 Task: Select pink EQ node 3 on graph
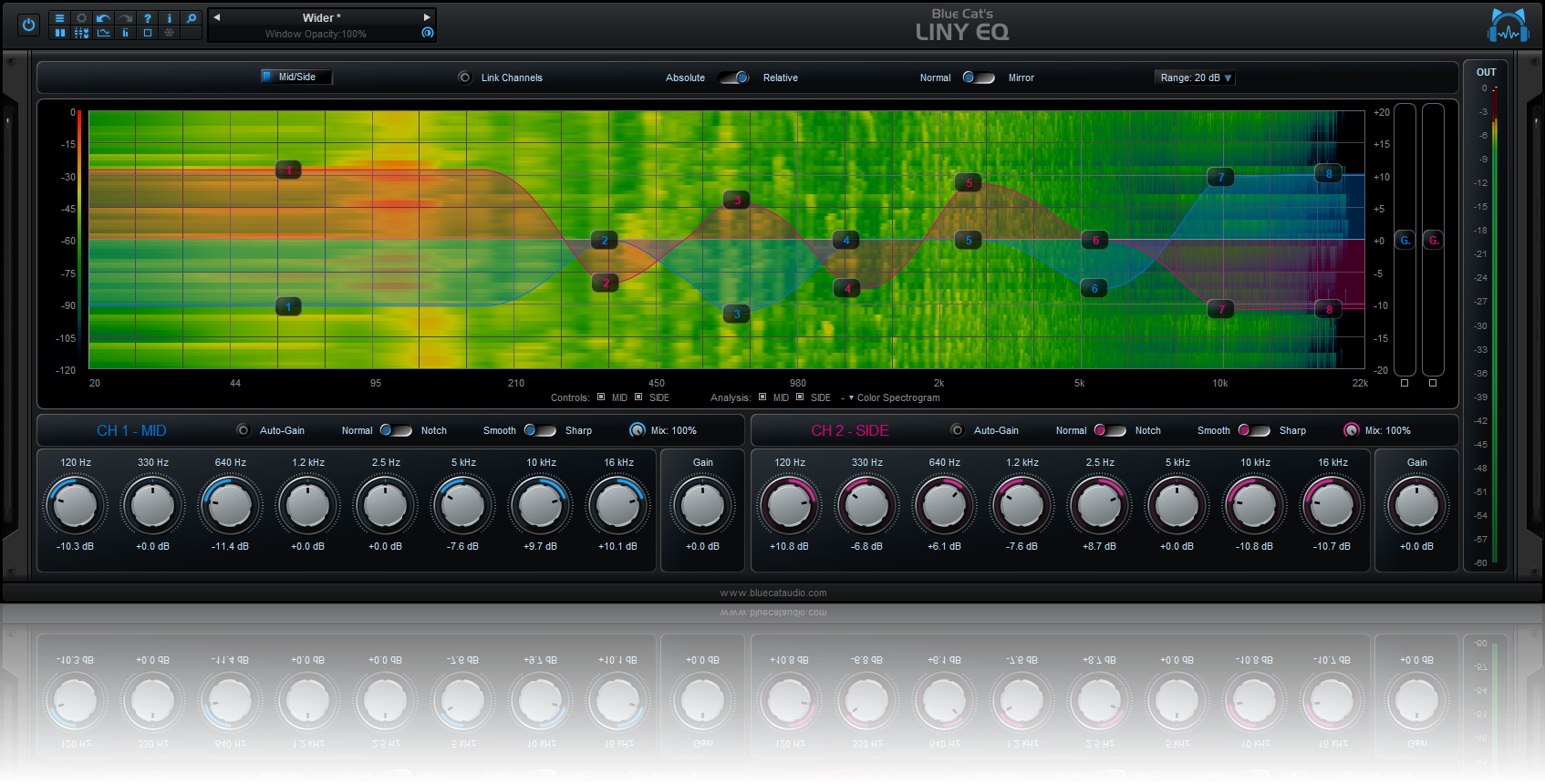737,200
